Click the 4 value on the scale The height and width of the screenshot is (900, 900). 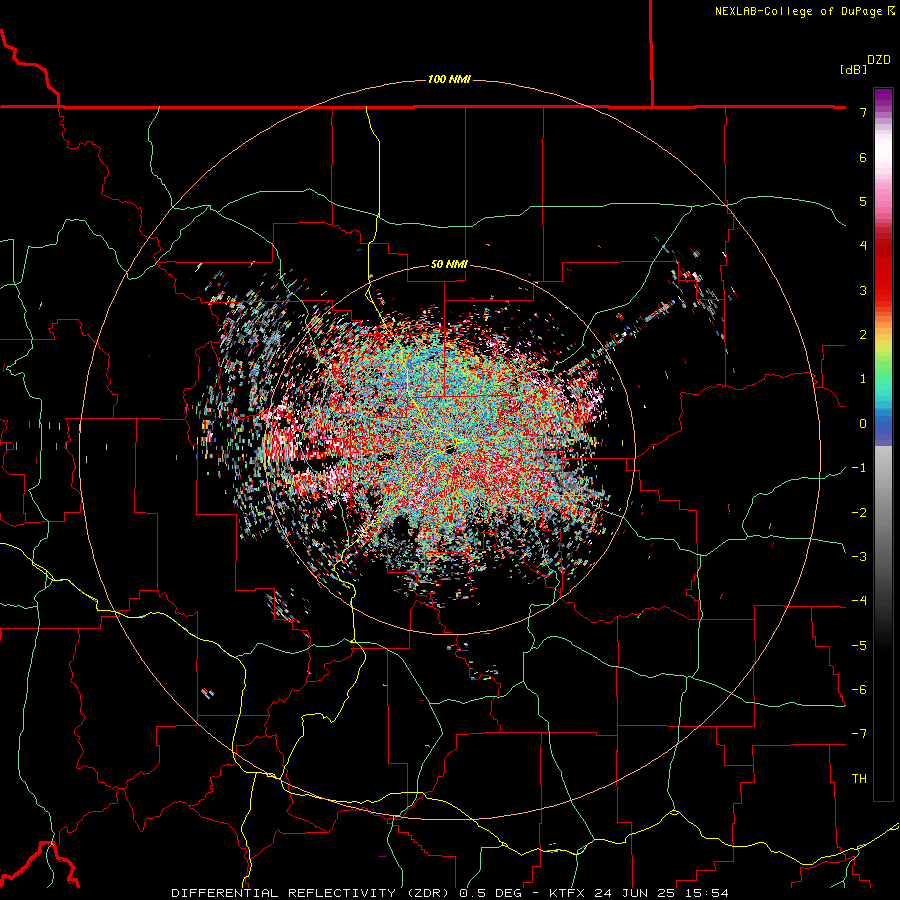click(x=863, y=246)
